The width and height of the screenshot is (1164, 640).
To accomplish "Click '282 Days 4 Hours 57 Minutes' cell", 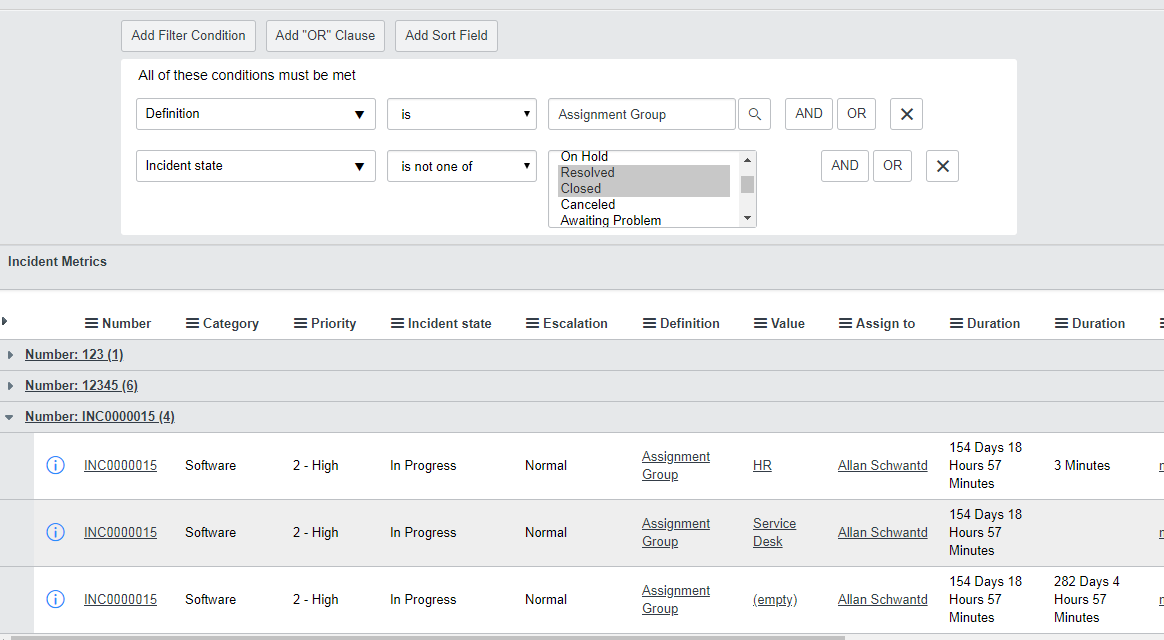I will (1087, 599).
